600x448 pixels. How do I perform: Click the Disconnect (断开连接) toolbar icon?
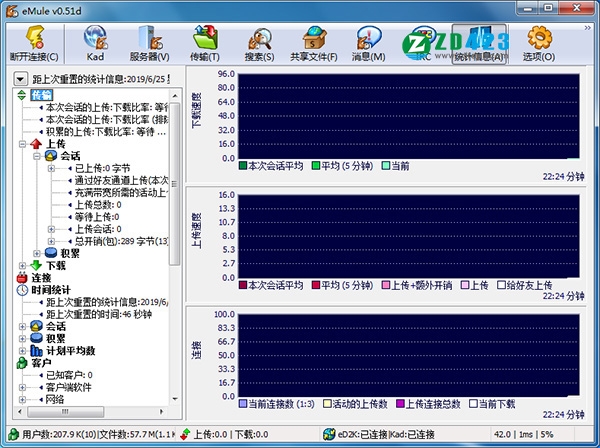tap(31, 43)
